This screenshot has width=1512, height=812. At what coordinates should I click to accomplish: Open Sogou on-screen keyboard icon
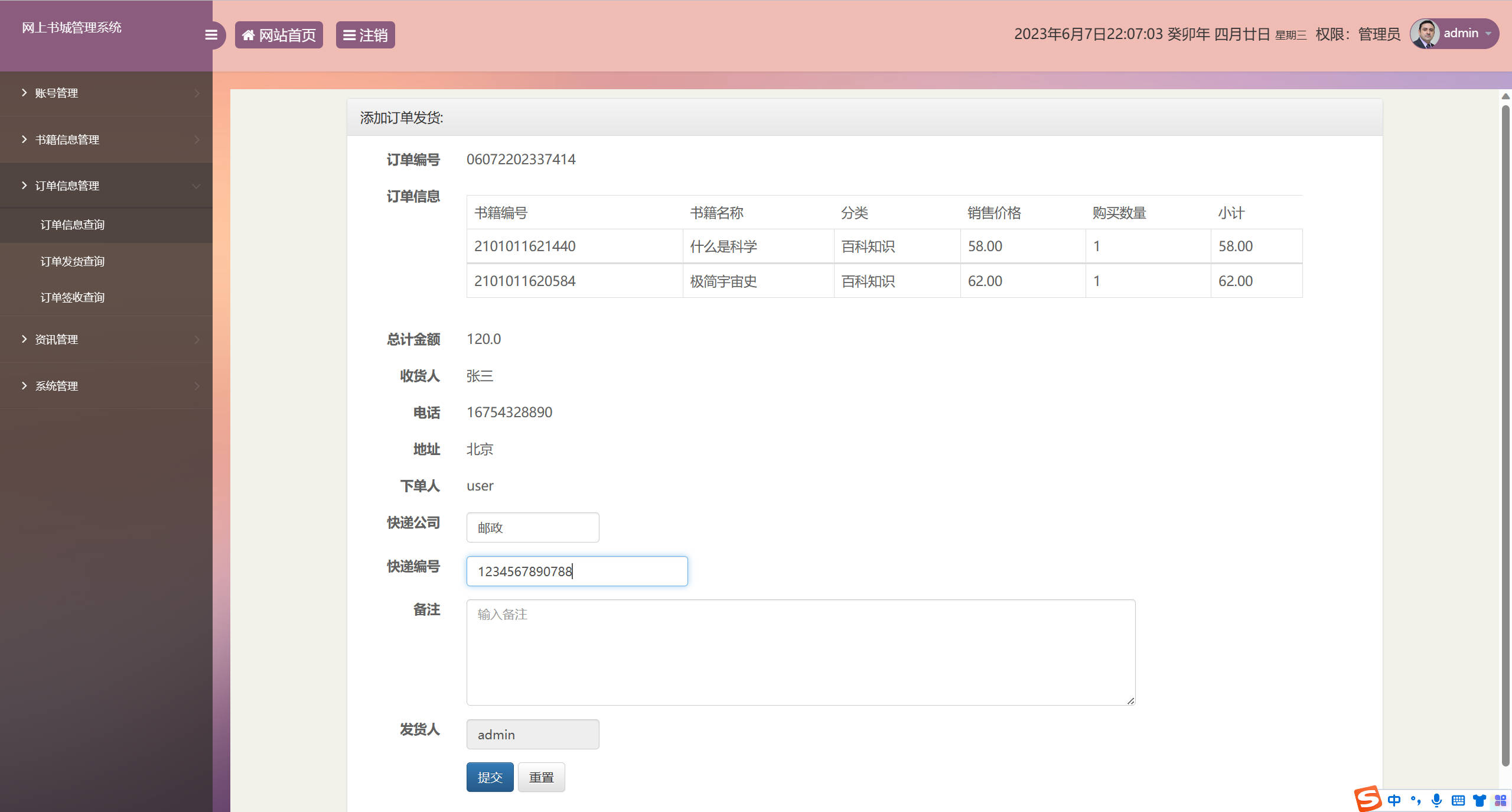pyautogui.click(x=1456, y=800)
